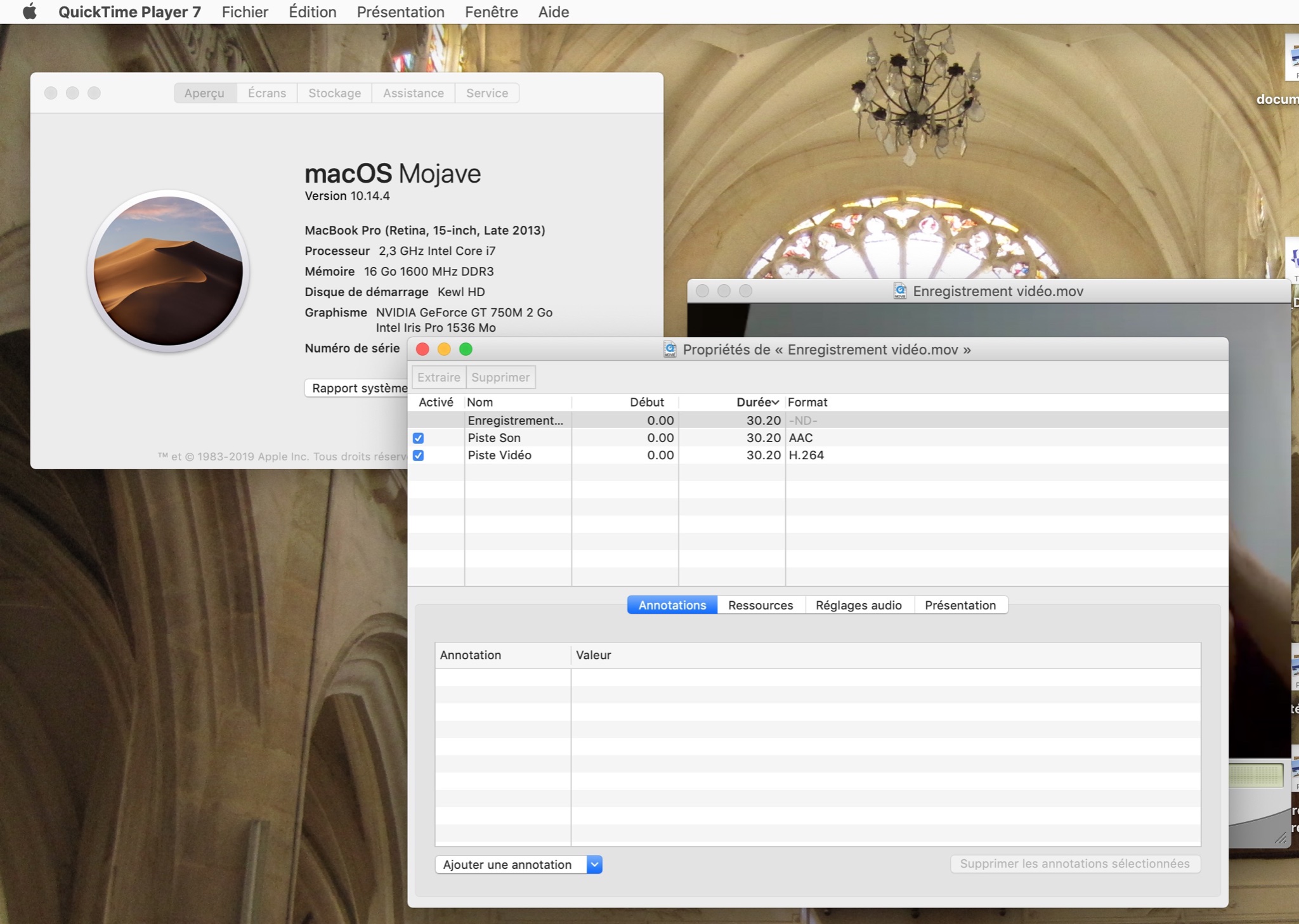Click the macOS Mojave dune logo

tap(168, 271)
